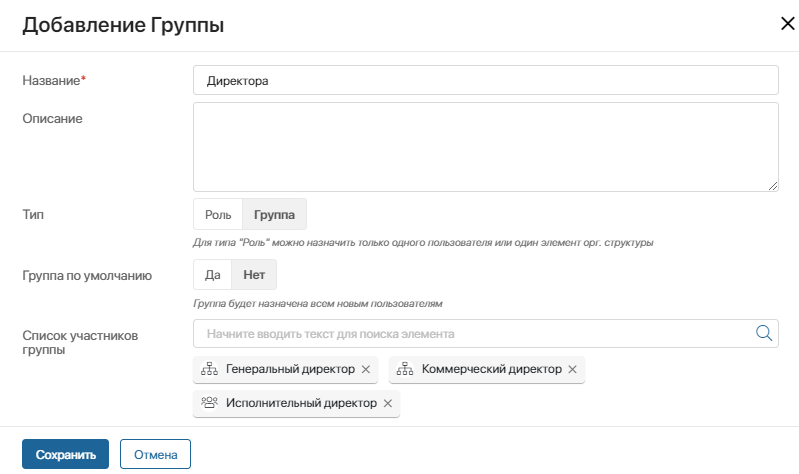Remove Коммерческий директор tag
The width and height of the screenshot is (799, 474).
click(x=572, y=370)
